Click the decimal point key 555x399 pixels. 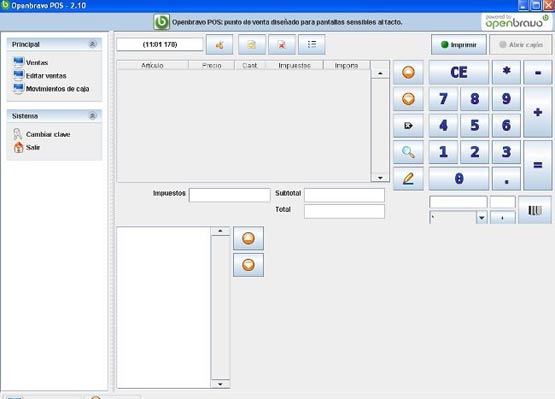point(507,178)
